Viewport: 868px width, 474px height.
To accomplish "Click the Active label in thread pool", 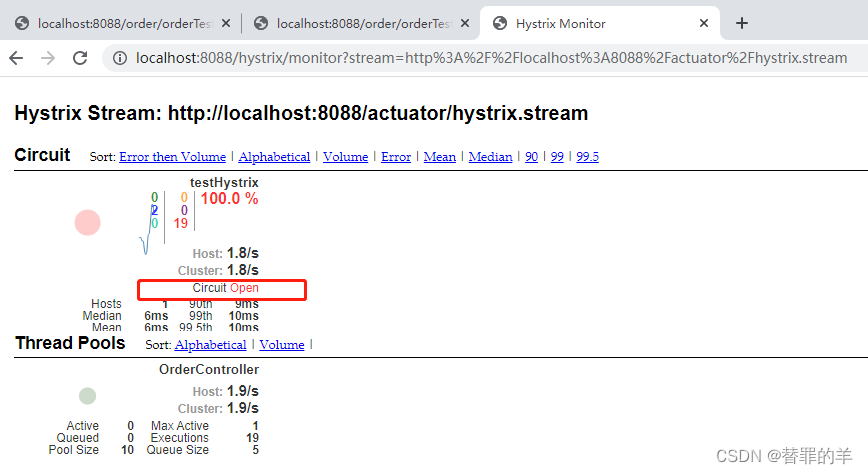I will point(82,426).
